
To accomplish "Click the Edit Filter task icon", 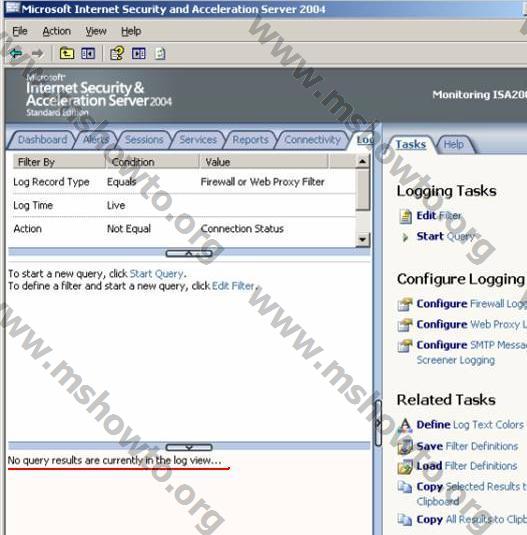I will click(406, 216).
